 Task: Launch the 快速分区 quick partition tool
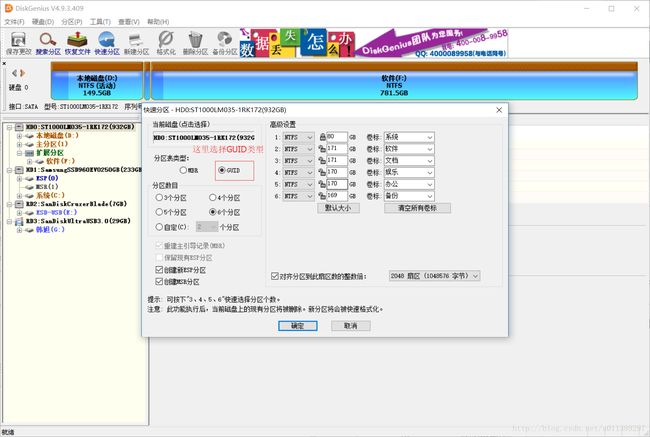pyautogui.click(x=107, y=44)
